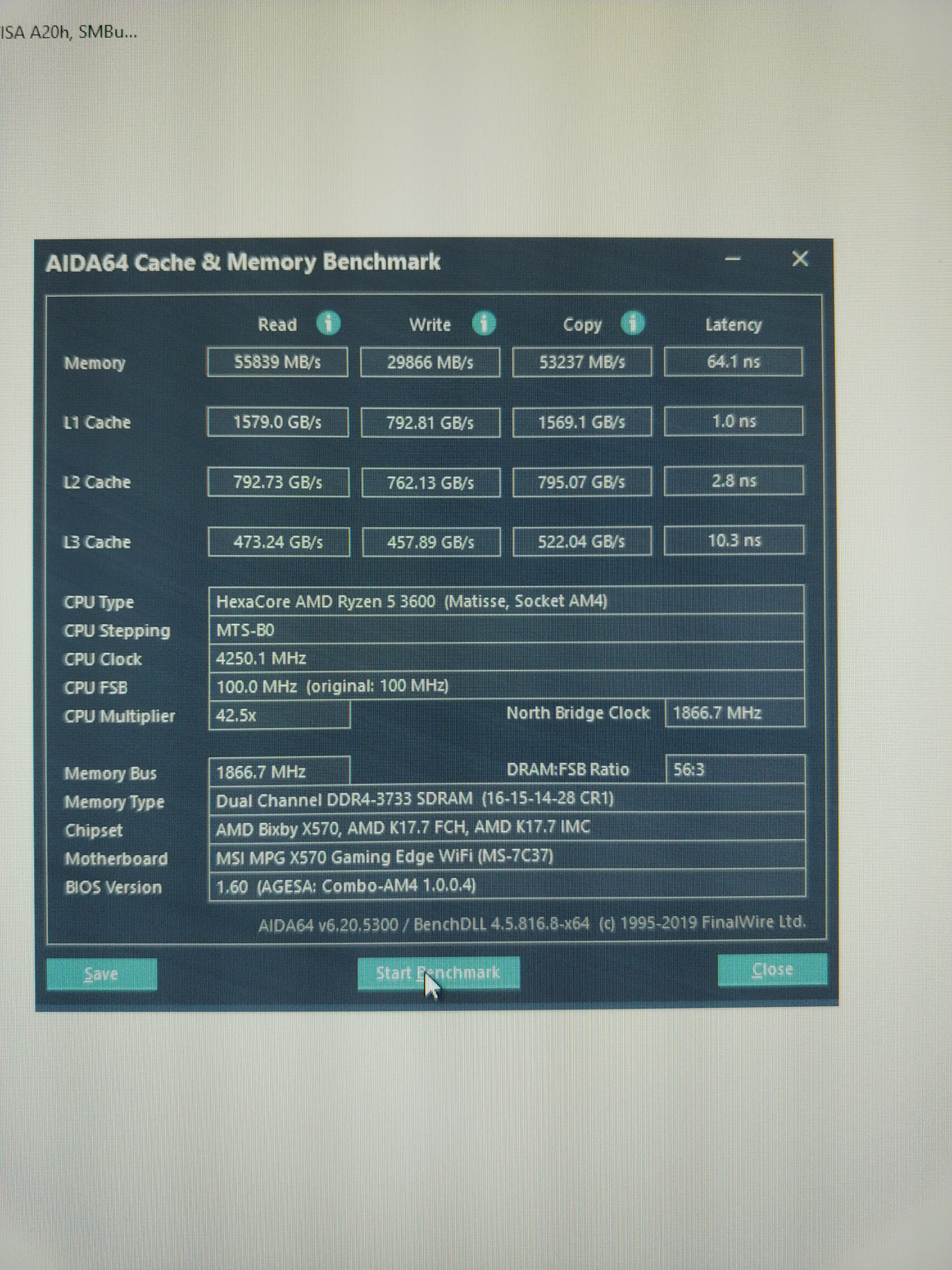Click the CPU FSB value 100.0 MHz
The image size is (952, 1270).
click(506, 686)
